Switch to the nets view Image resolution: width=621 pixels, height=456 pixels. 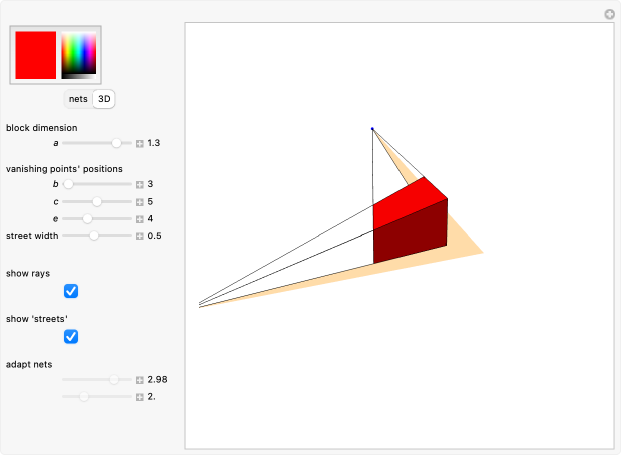pos(78,99)
